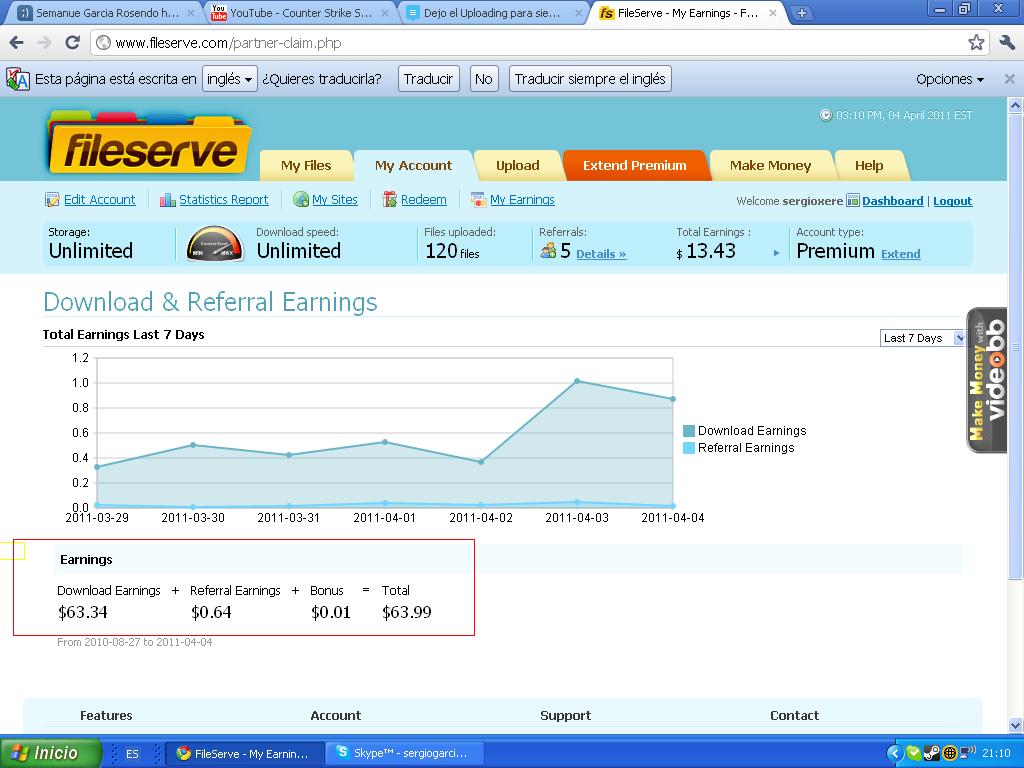Click the page scrollbar down arrow
This screenshot has height=768, width=1024.
click(x=1016, y=725)
